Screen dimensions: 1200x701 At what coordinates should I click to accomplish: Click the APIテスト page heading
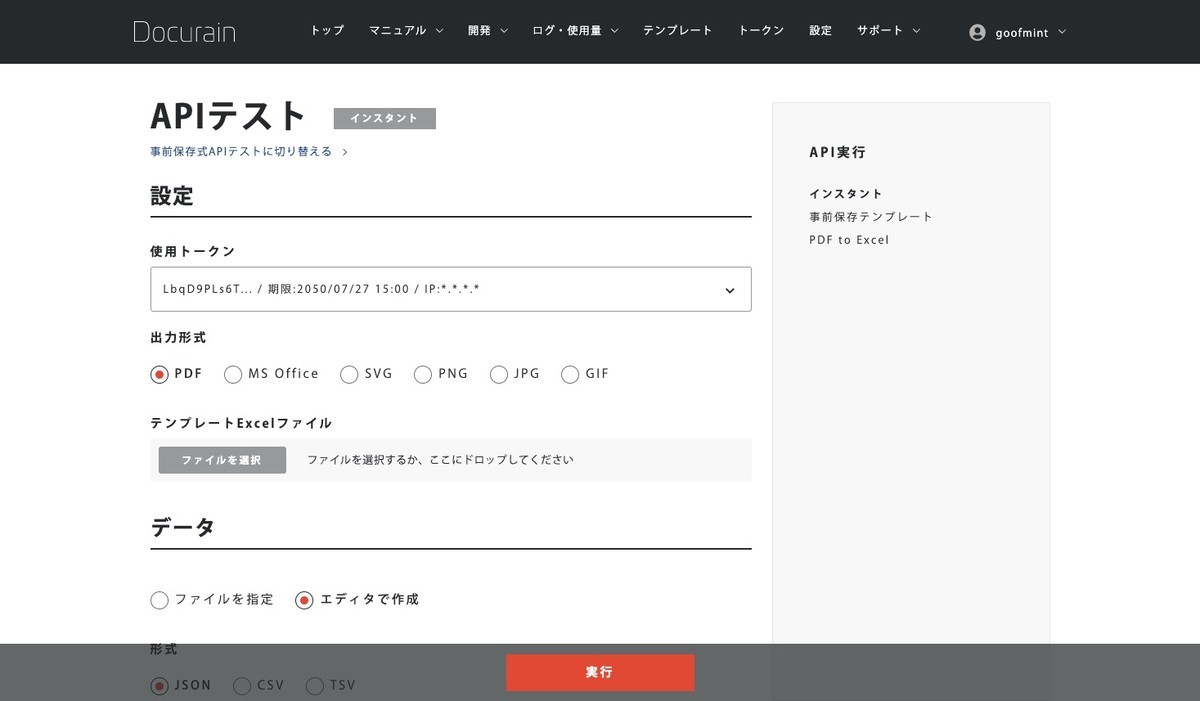(x=229, y=117)
